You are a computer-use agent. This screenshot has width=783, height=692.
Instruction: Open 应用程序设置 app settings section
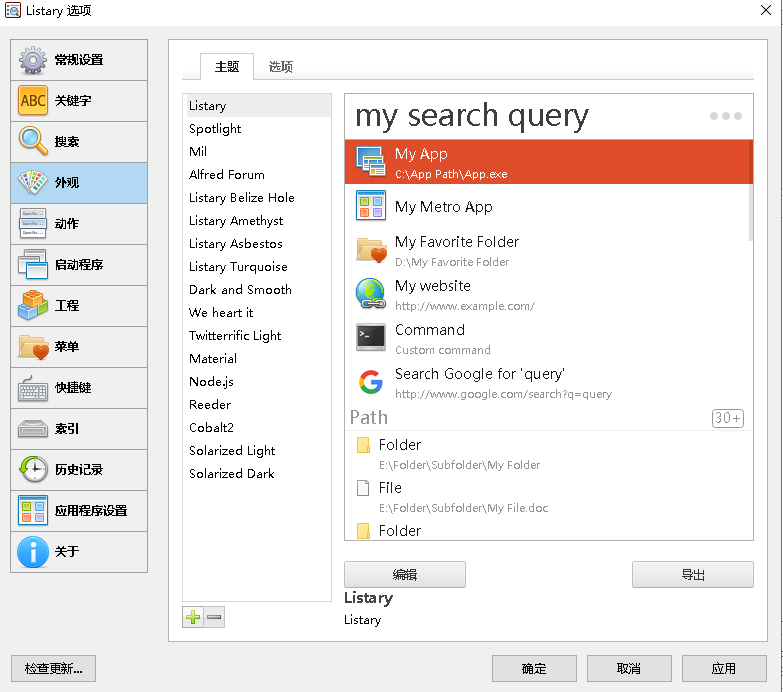(x=79, y=510)
